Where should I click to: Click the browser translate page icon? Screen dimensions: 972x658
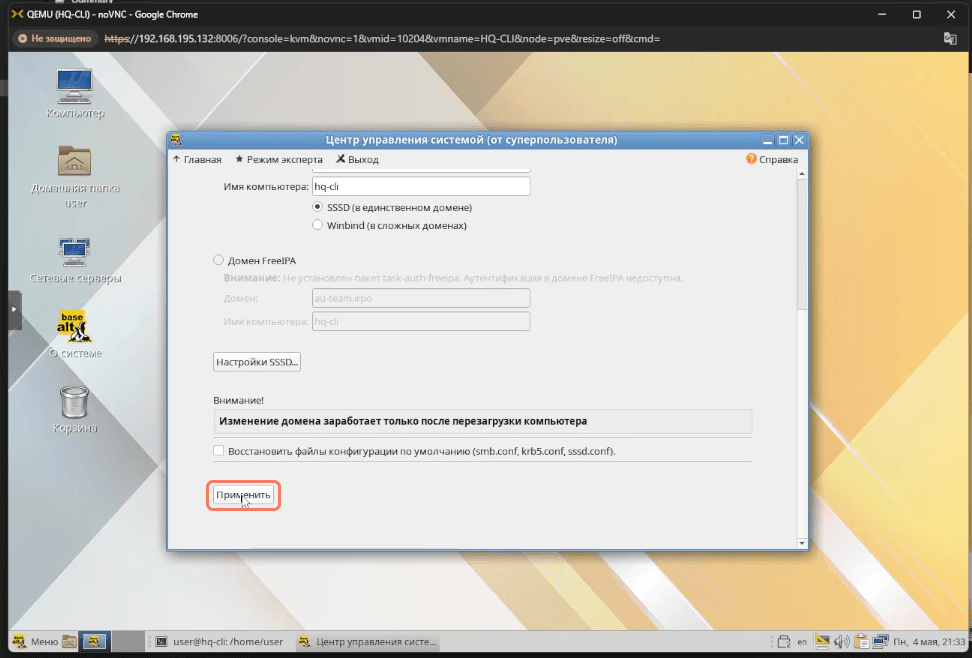[950, 38]
